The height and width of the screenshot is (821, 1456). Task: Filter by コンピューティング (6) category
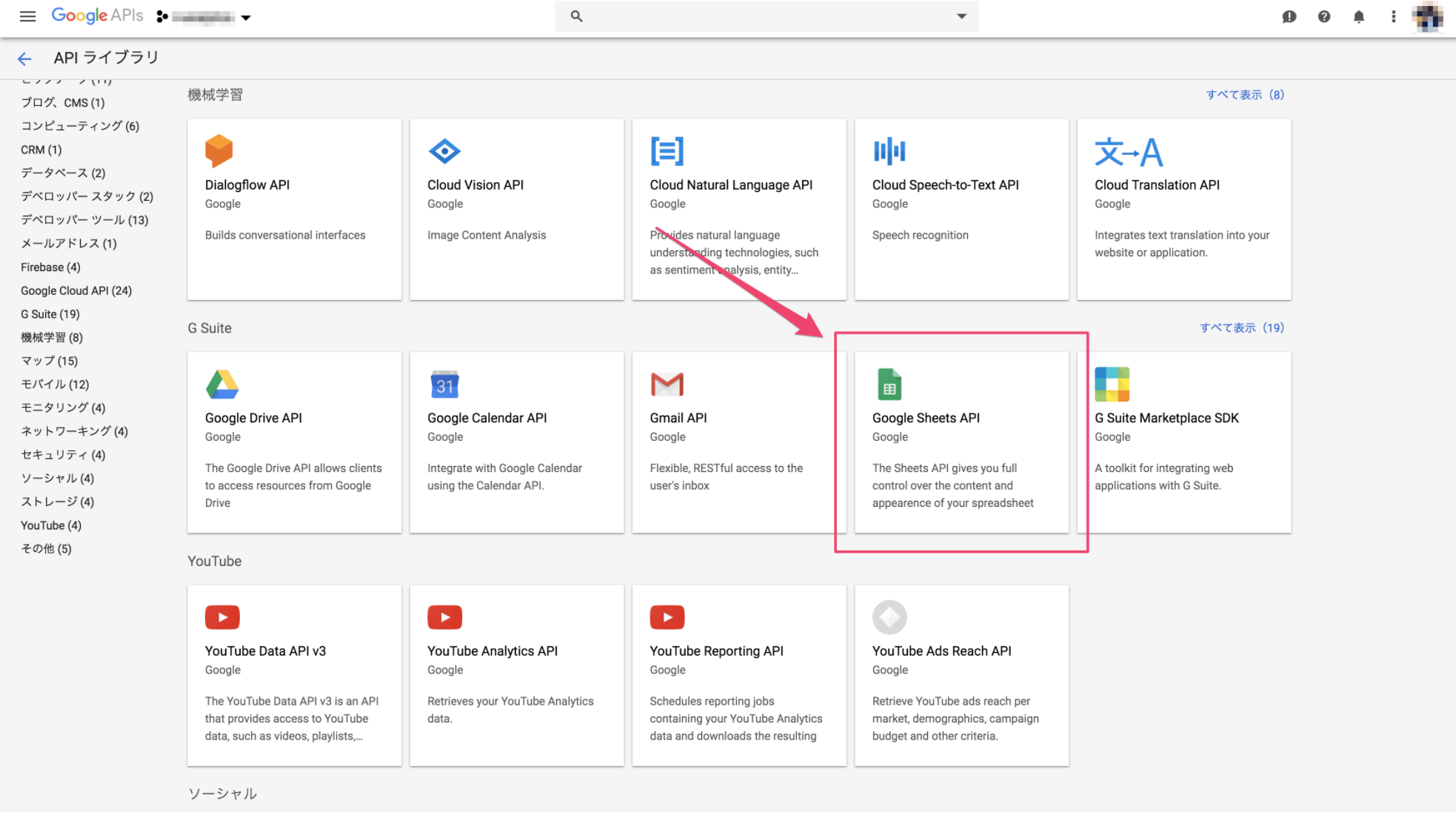[x=80, y=127]
